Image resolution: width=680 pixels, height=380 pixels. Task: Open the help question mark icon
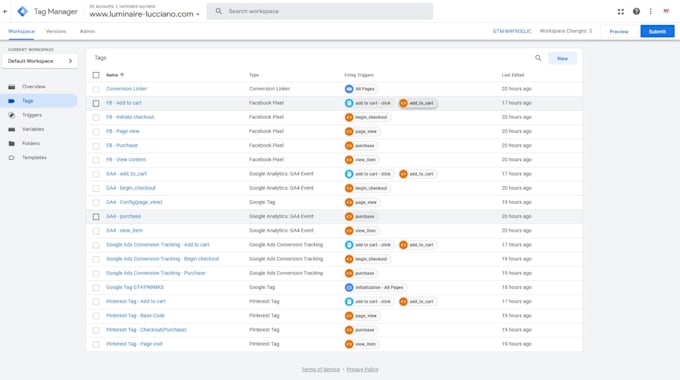pyautogui.click(x=636, y=12)
